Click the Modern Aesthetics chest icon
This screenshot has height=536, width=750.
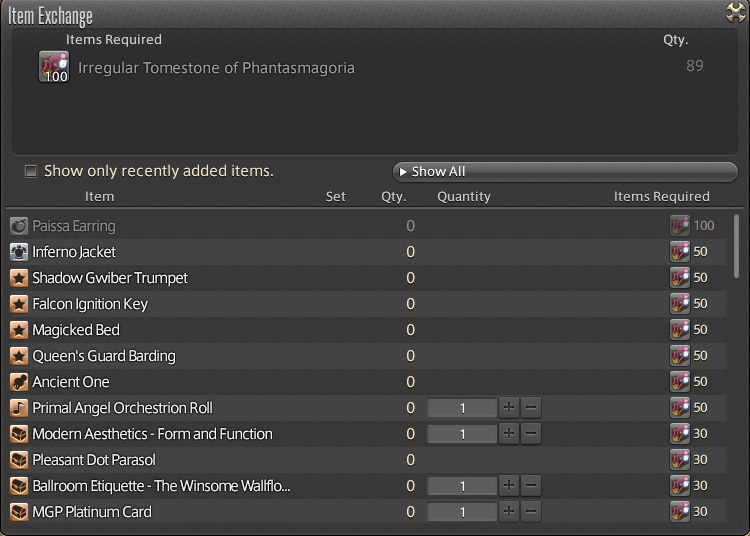point(19,434)
